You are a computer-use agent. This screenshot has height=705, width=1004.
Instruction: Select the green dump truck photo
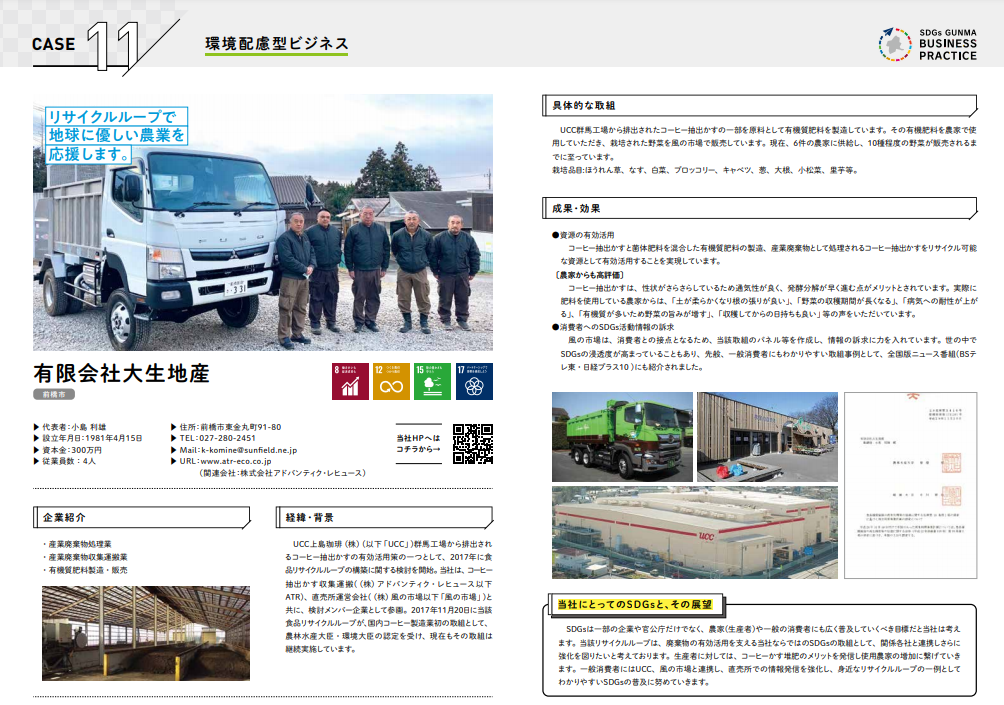click(x=622, y=437)
